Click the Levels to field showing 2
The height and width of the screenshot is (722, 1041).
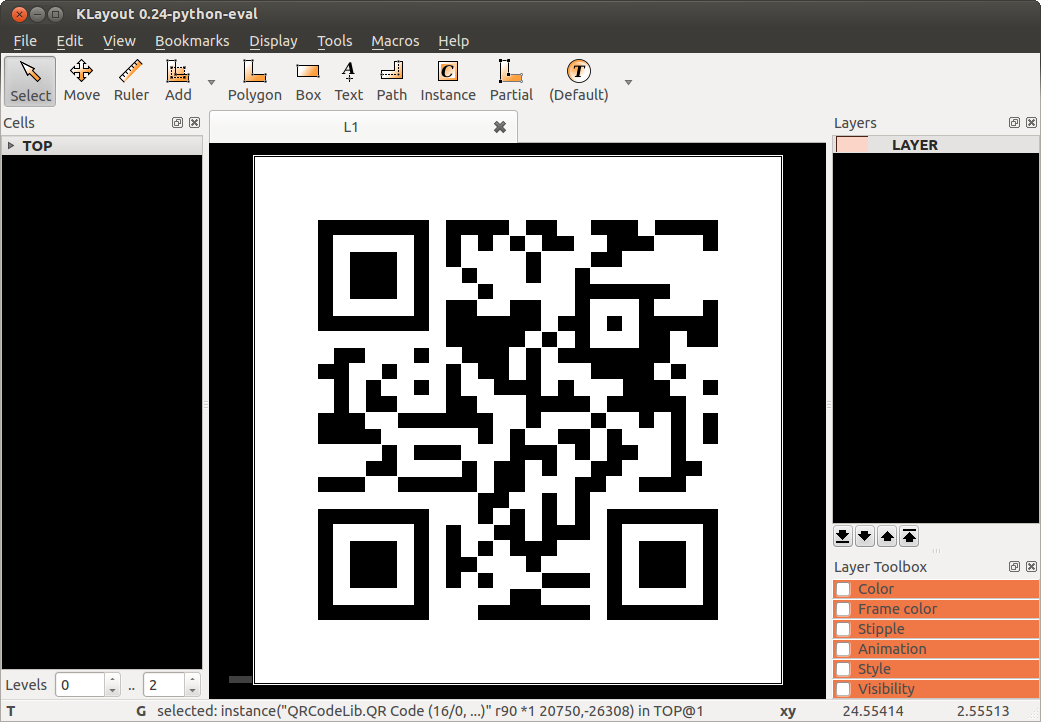click(x=164, y=685)
